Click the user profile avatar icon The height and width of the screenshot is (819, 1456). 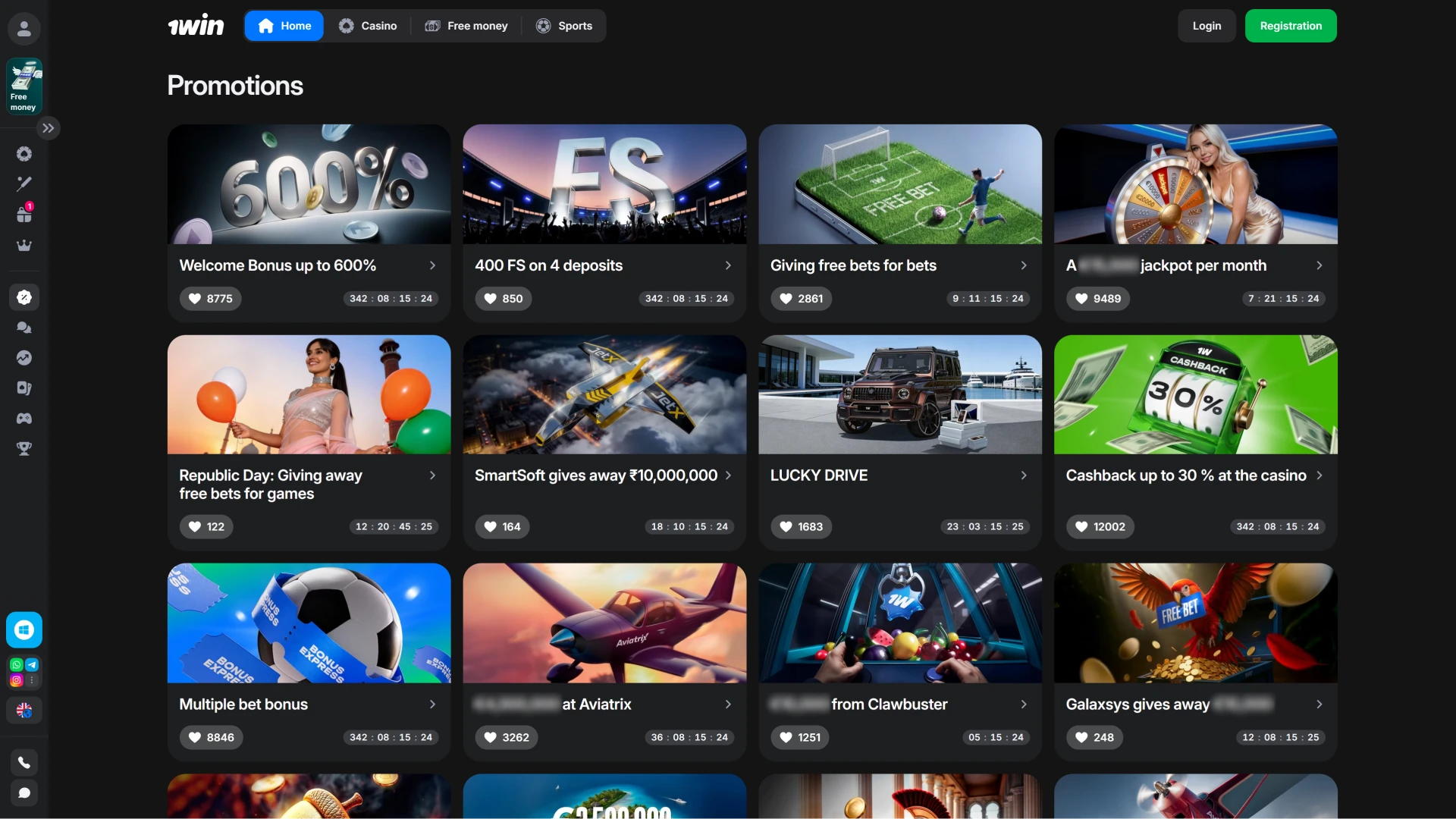tap(24, 29)
